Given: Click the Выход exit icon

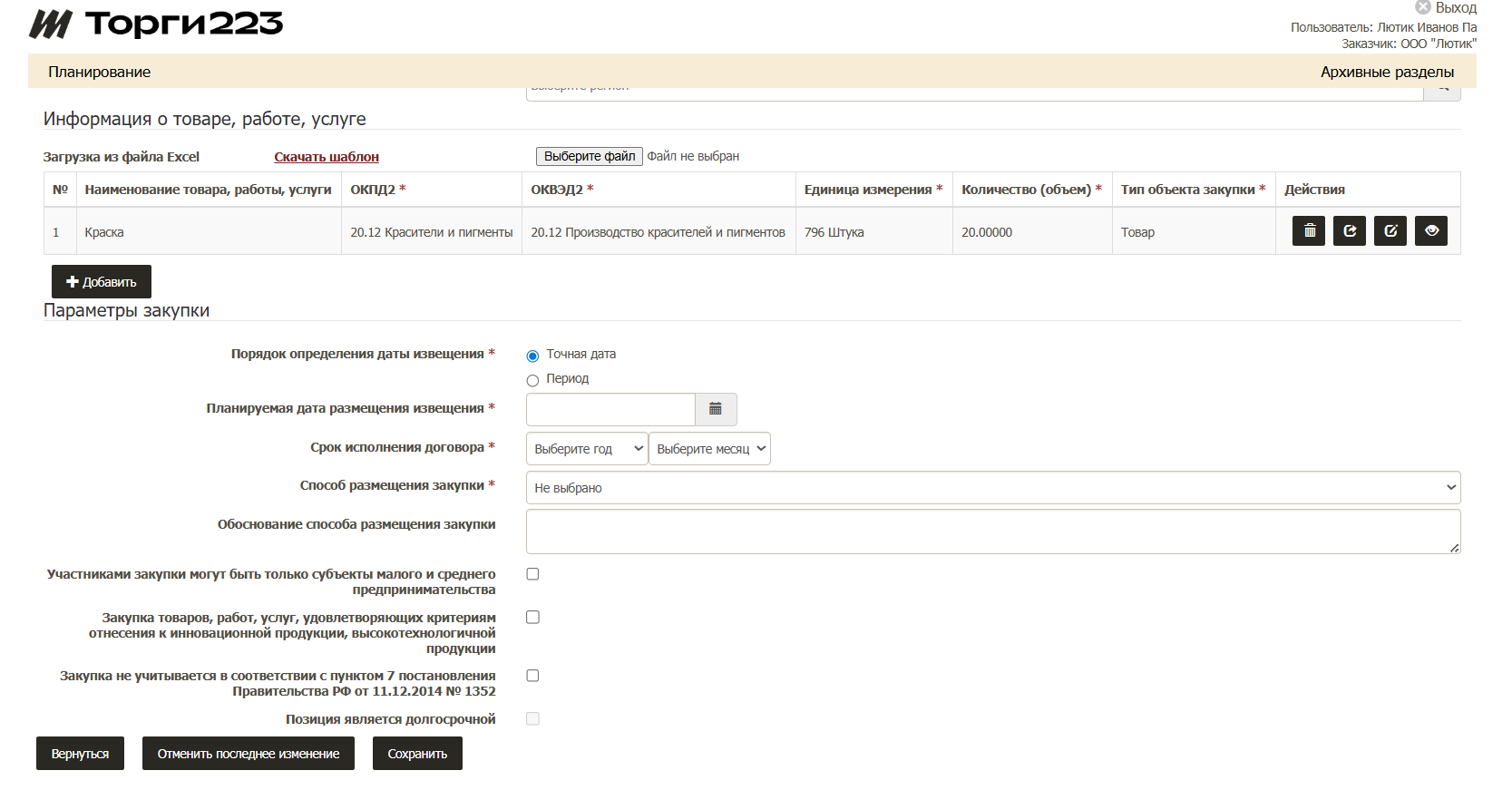Looking at the screenshot, I should [x=1423, y=7].
